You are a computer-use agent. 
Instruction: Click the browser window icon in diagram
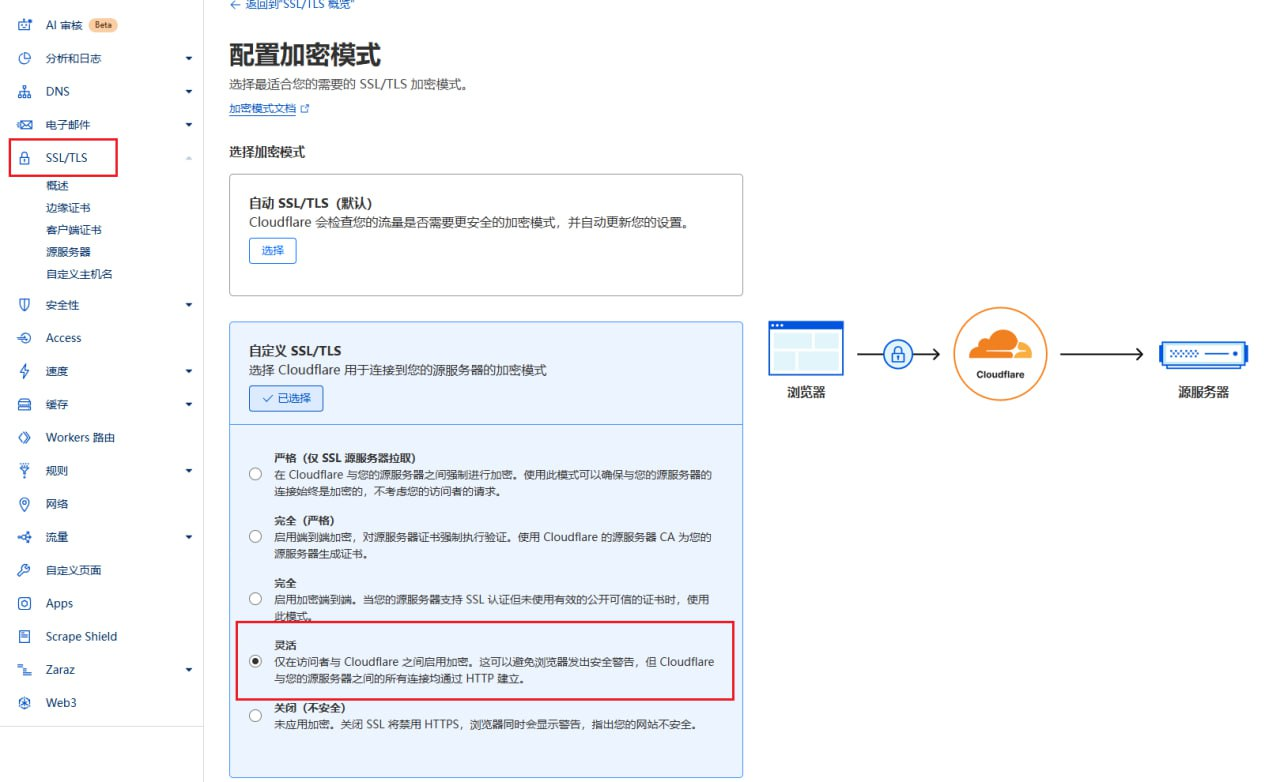[806, 347]
